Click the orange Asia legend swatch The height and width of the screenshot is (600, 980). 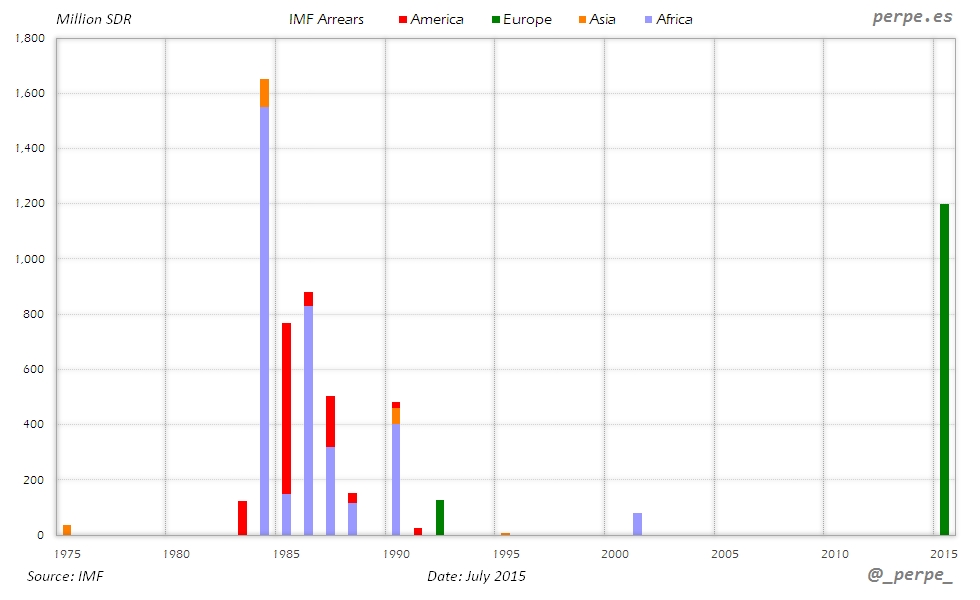coord(582,20)
